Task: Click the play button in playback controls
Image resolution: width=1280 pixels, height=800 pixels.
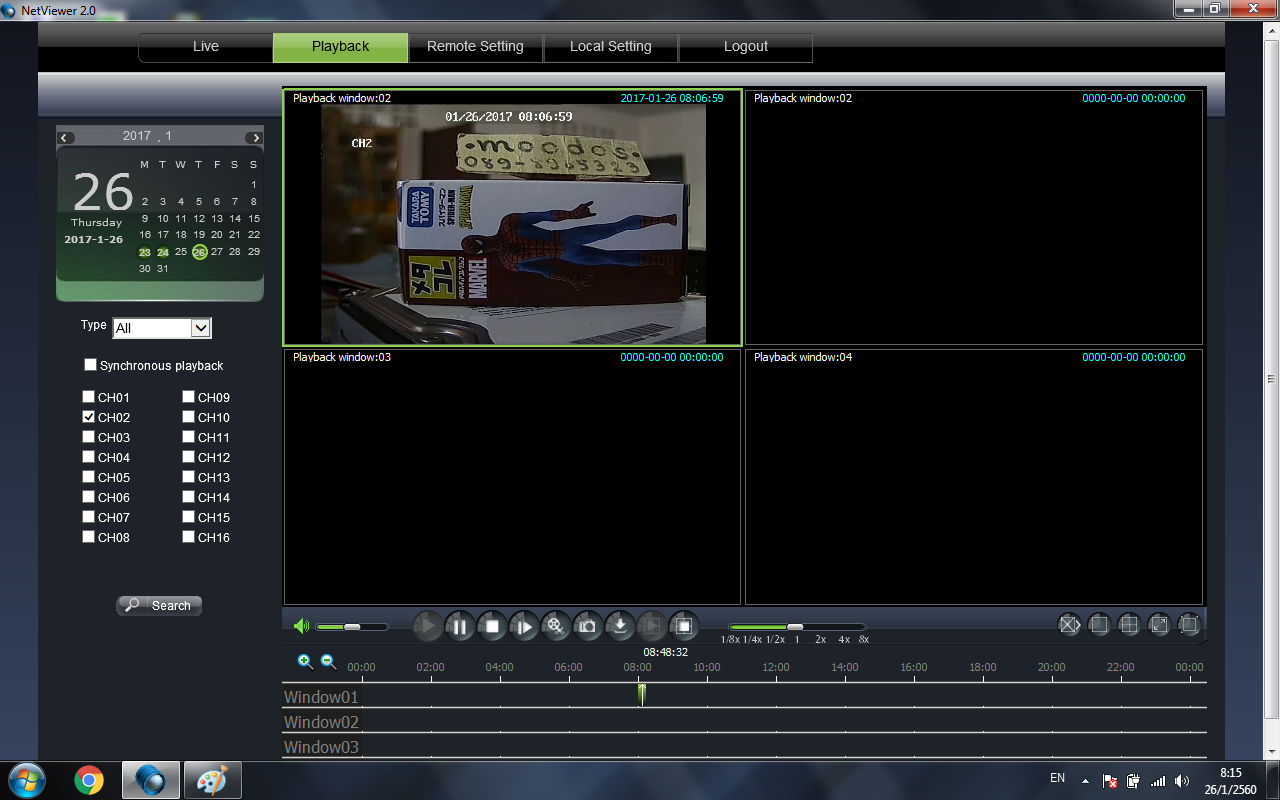Action: 427,627
